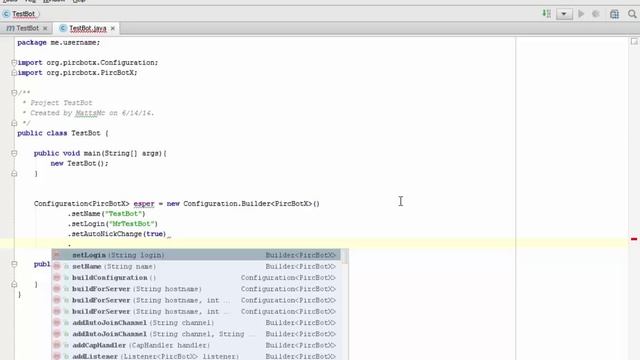Click the 'MattsMc' author name in comment
Viewport: 640px width, 360px height.
[90, 113]
